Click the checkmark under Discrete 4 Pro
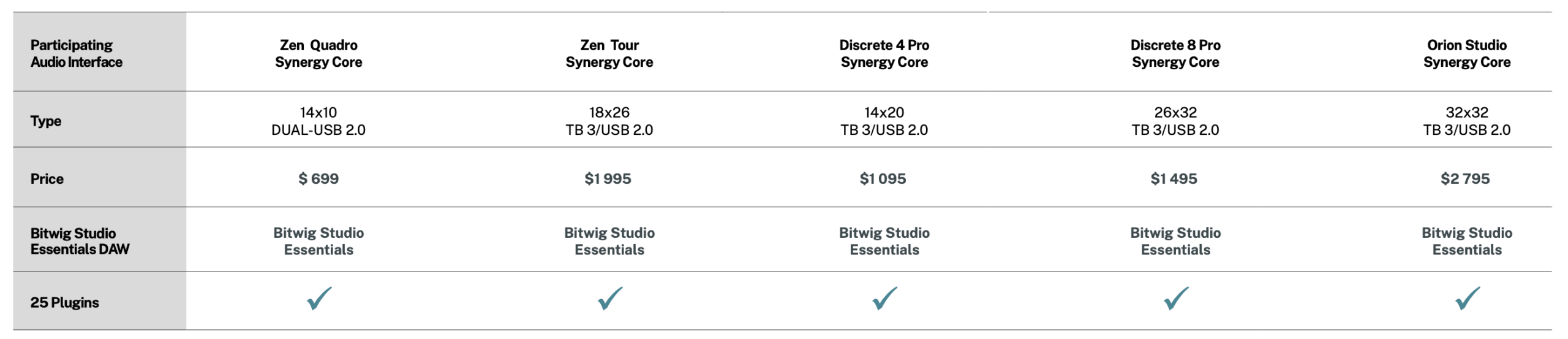Viewport: 1568px width, 339px height. [884, 299]
